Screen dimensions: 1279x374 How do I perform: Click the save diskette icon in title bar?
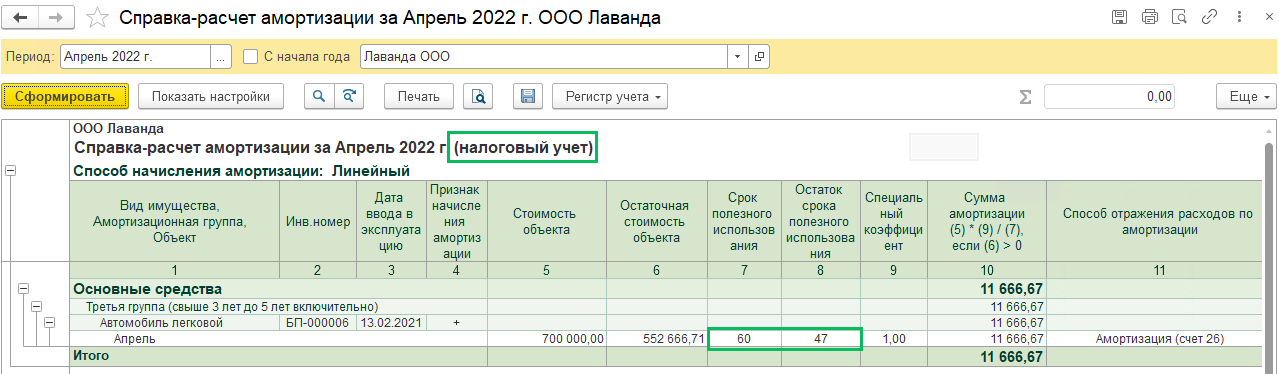(1120, 17)
